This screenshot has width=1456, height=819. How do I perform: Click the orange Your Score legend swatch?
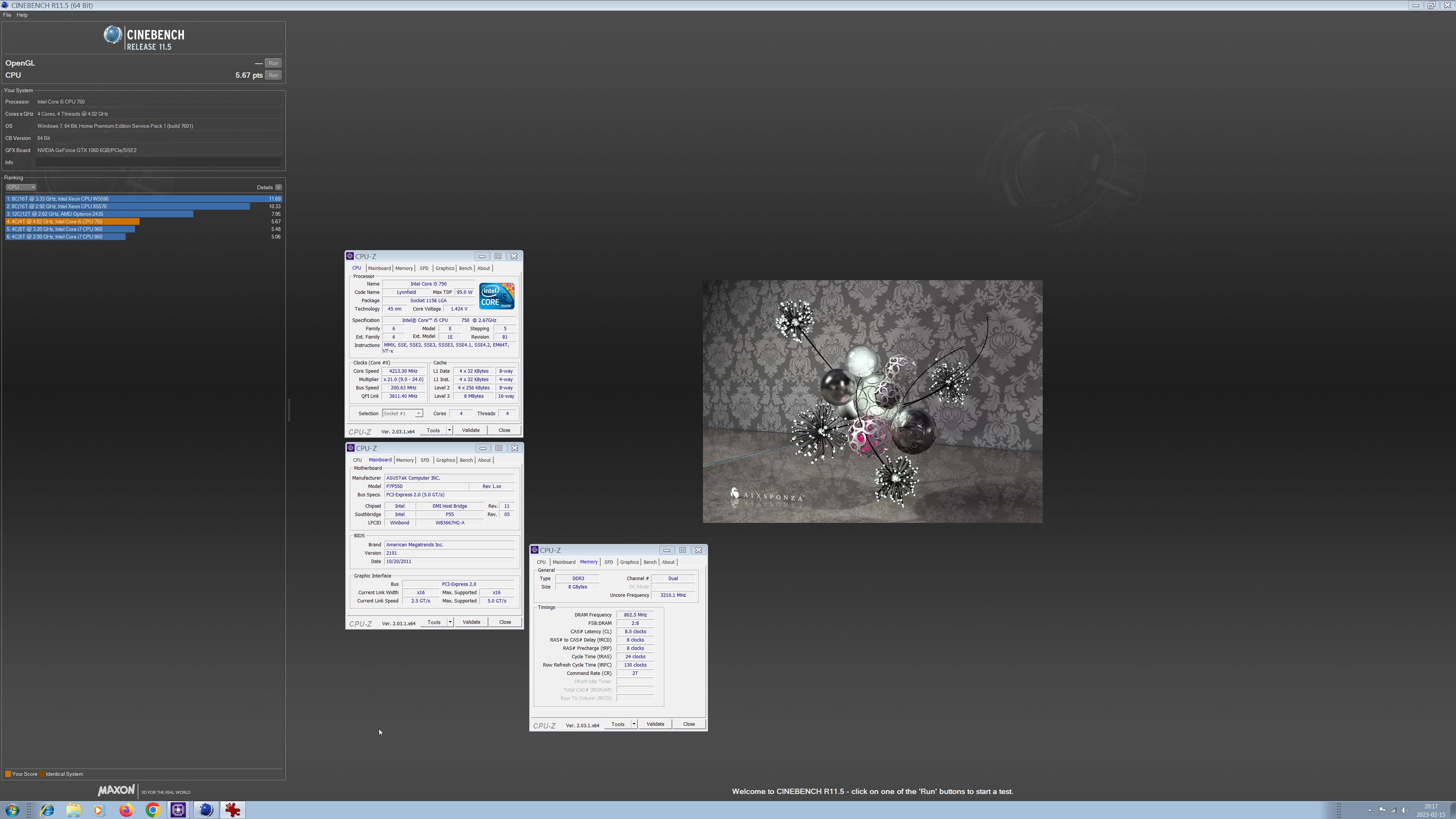(8, 774)
